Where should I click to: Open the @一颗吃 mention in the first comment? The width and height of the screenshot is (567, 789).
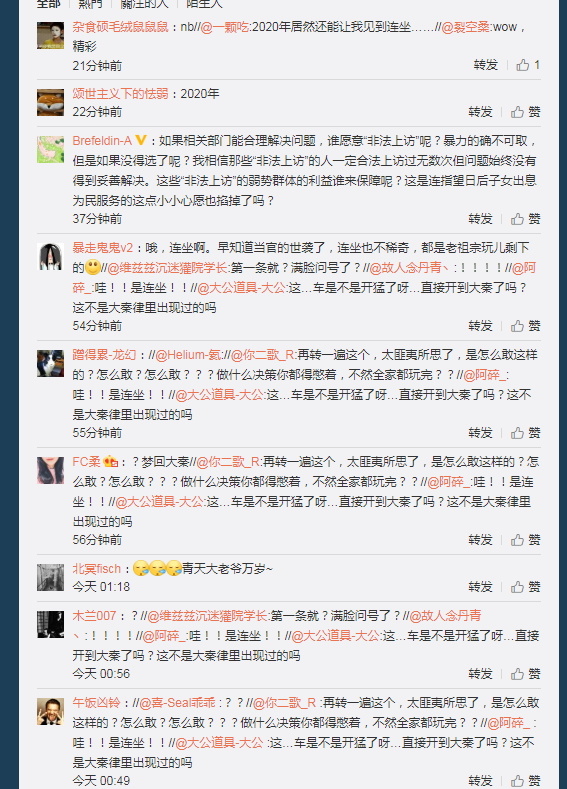point(224,27)
